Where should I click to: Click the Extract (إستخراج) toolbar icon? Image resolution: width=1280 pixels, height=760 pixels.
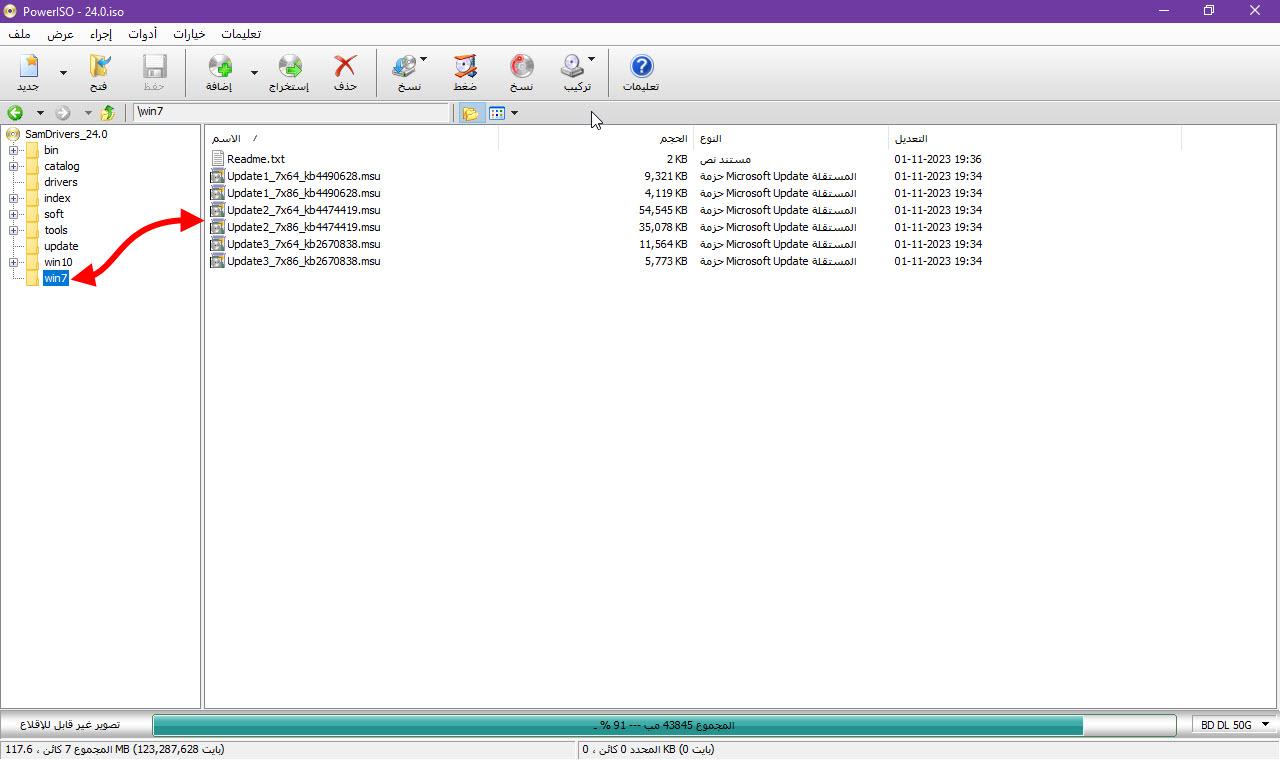[x=289, y=67]
